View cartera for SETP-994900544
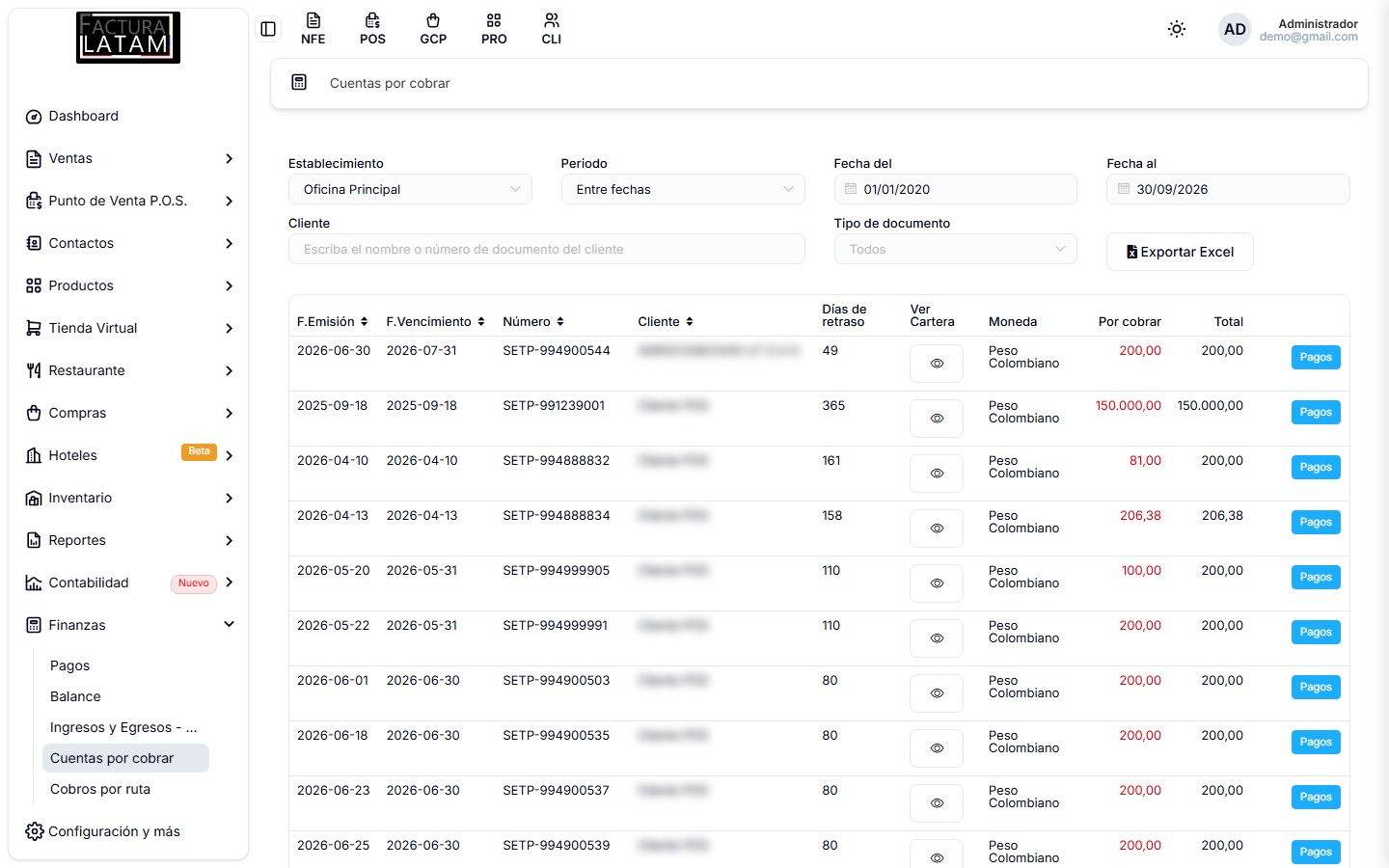This screenshot has width=1389, height=868. [937, 364]
